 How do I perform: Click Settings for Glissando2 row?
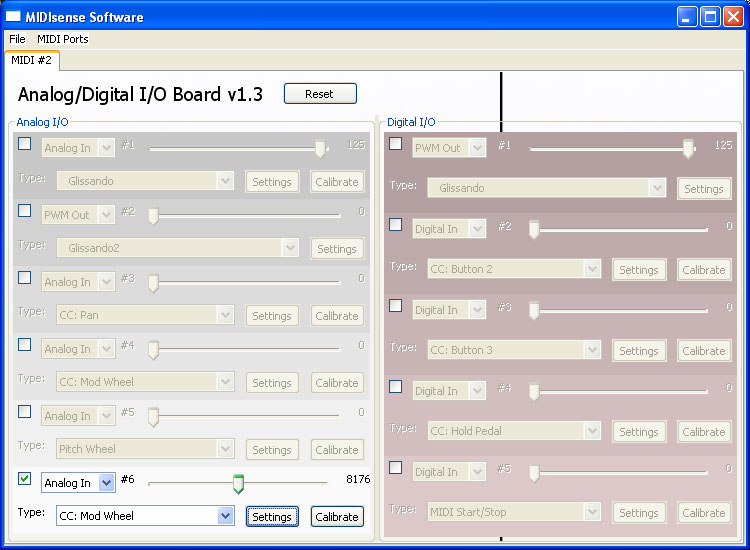[x=337, y=249]
